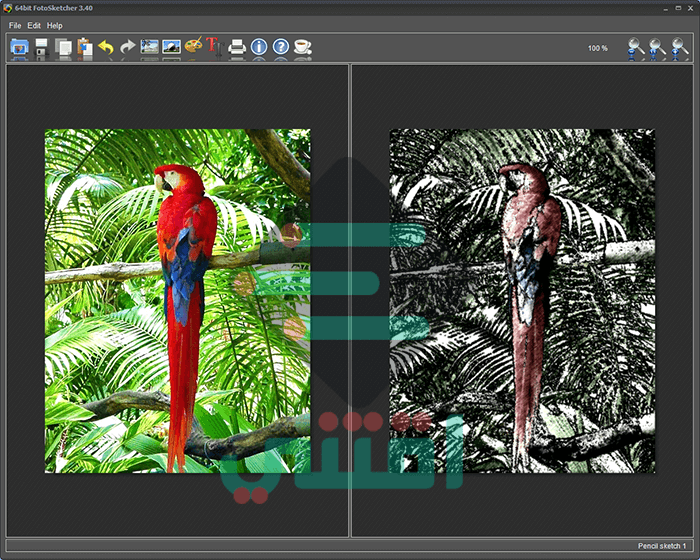
Task: Close the FotoSketcher window
Action: point(691,8)
